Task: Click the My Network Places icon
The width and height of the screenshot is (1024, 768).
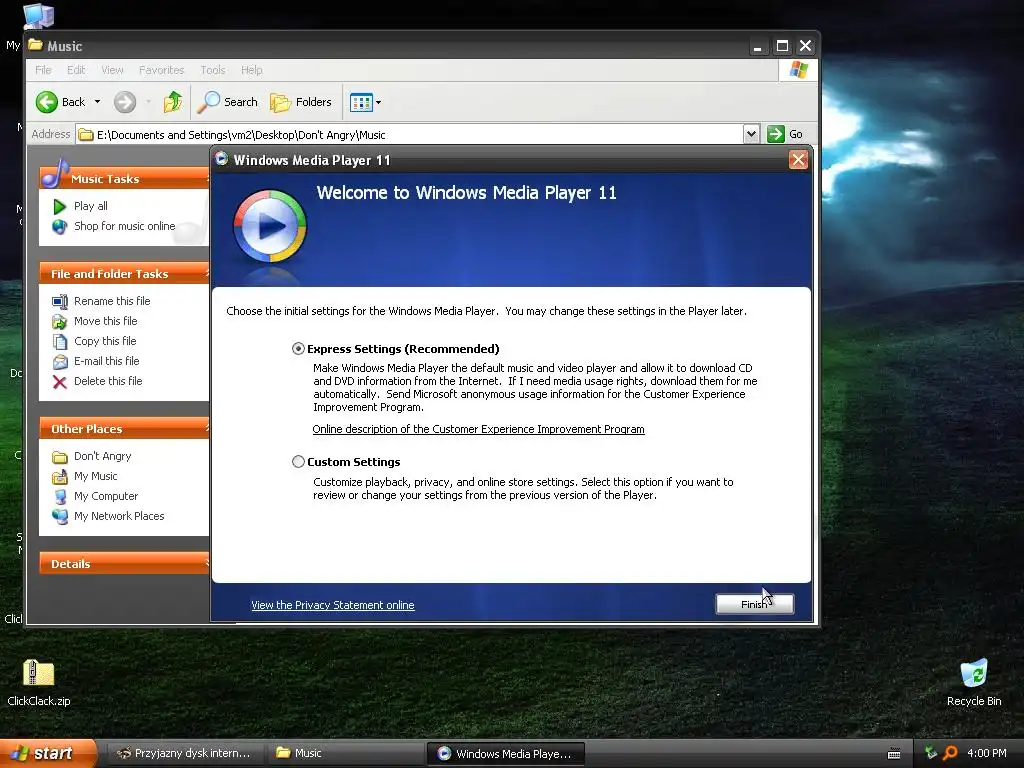Action: 59,517
